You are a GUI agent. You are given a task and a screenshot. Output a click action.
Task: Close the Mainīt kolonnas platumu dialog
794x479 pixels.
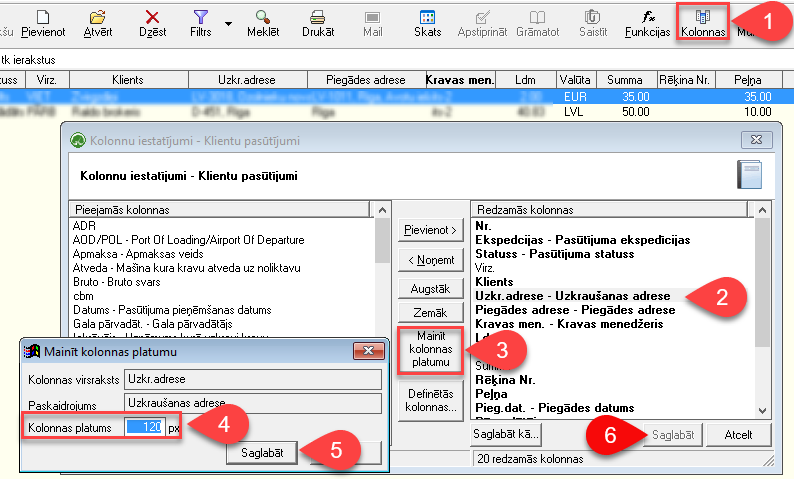point(368,350)
